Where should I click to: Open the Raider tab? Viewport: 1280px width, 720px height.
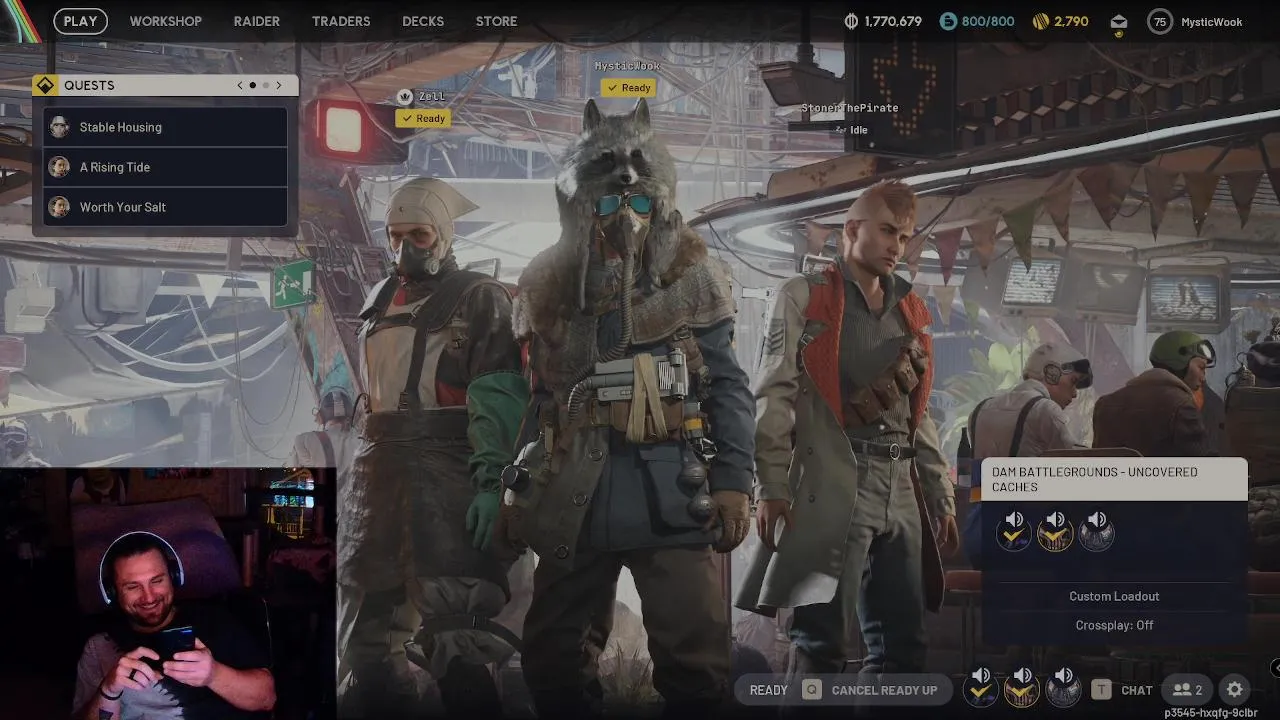click(257, 21)
